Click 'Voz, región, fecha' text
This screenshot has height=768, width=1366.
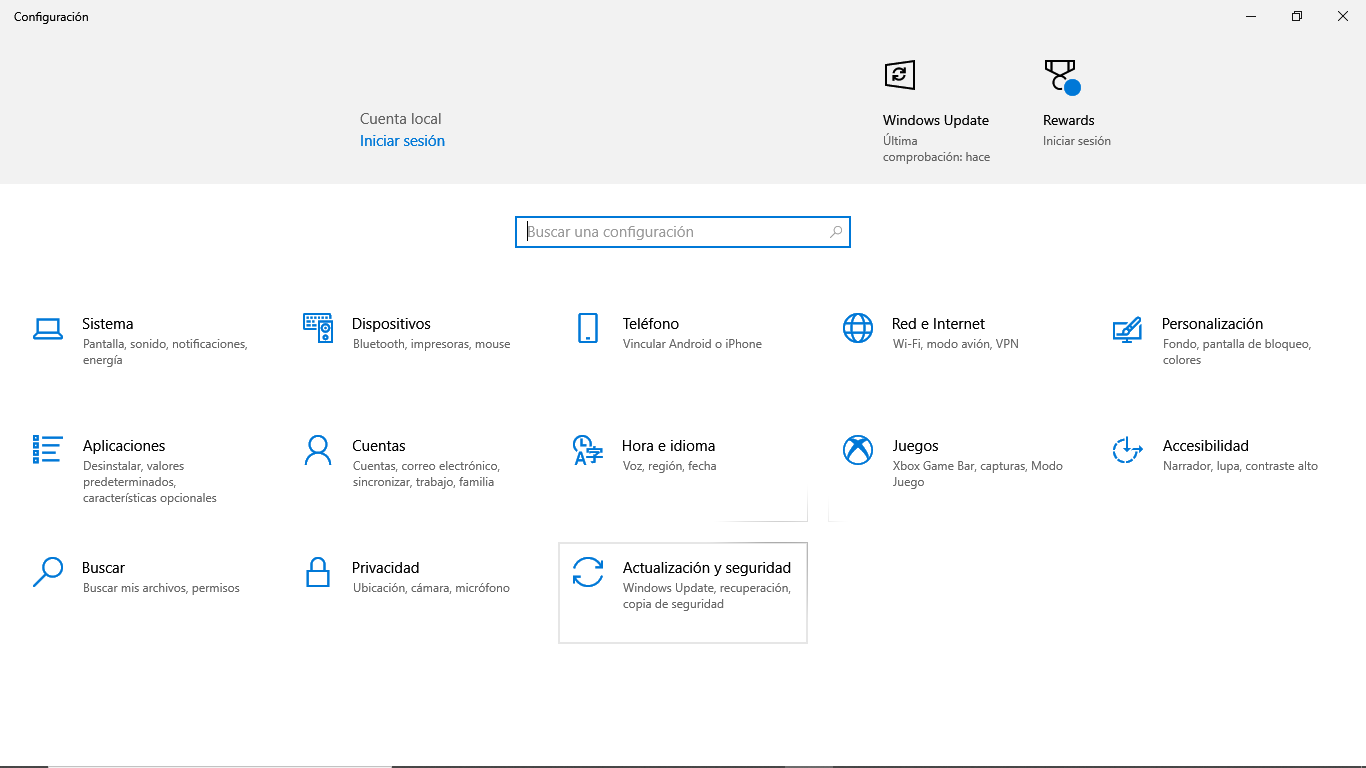tap(670, 466)
